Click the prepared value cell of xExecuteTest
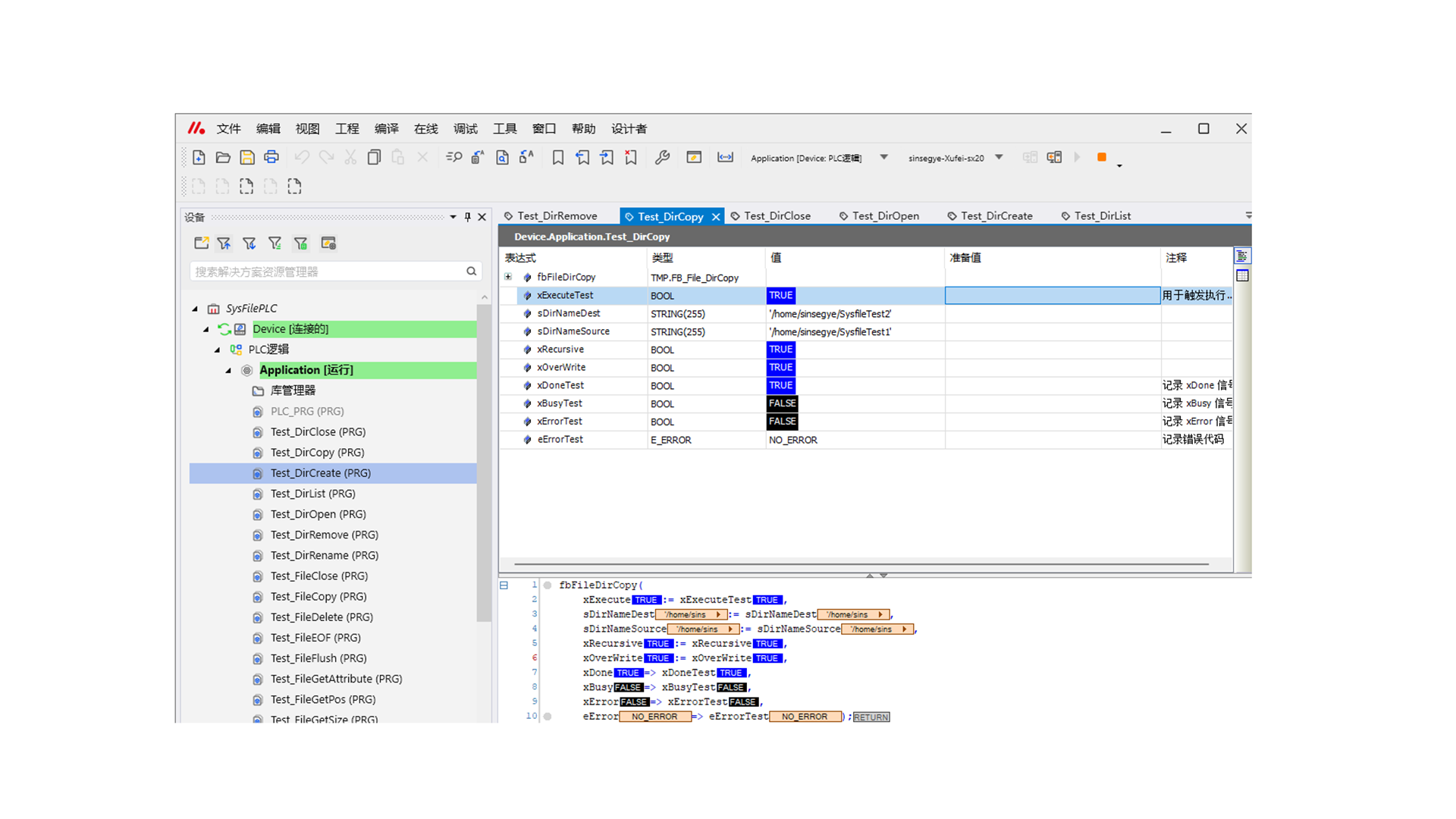 [1053, 295]
